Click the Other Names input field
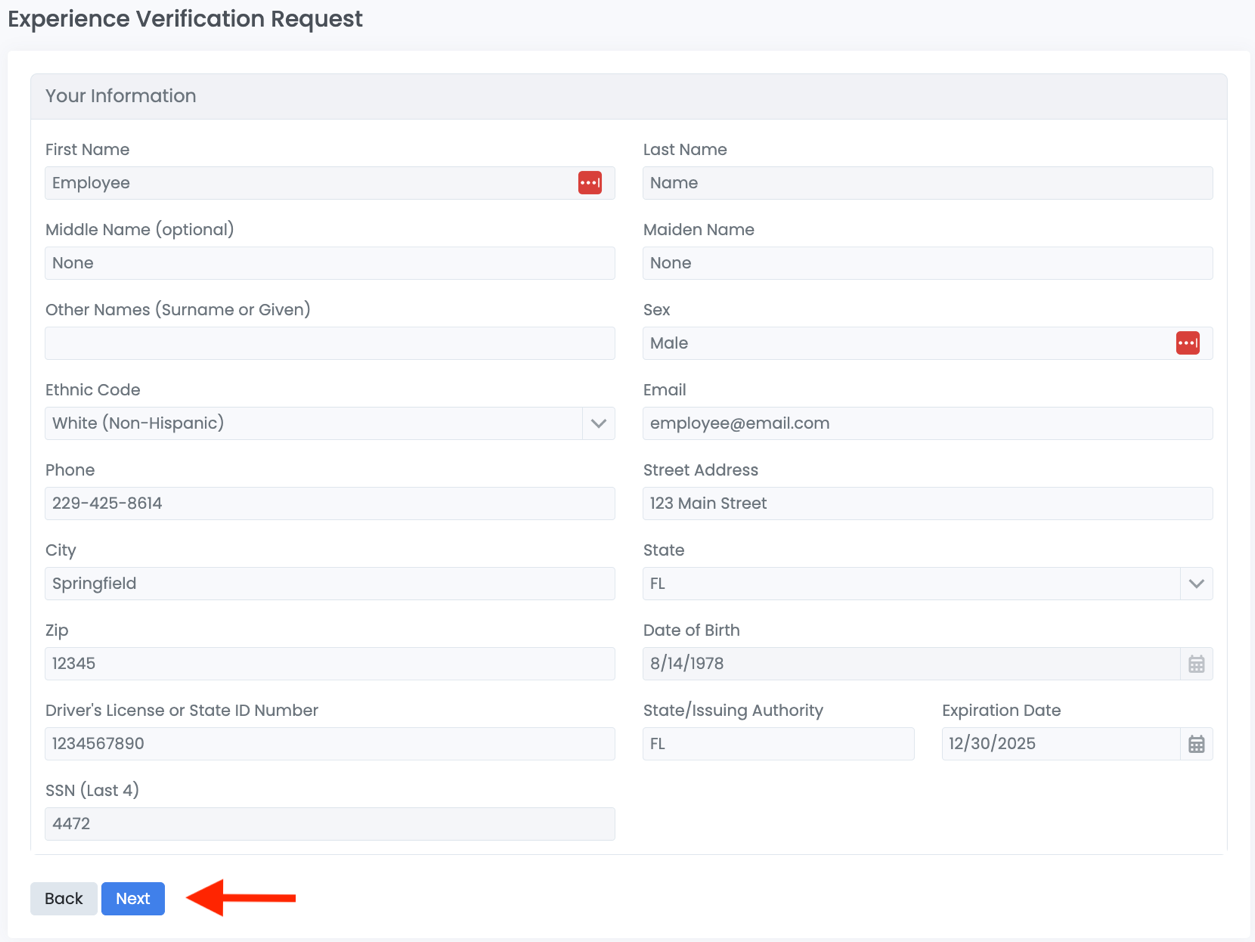 tap(330, 343)
